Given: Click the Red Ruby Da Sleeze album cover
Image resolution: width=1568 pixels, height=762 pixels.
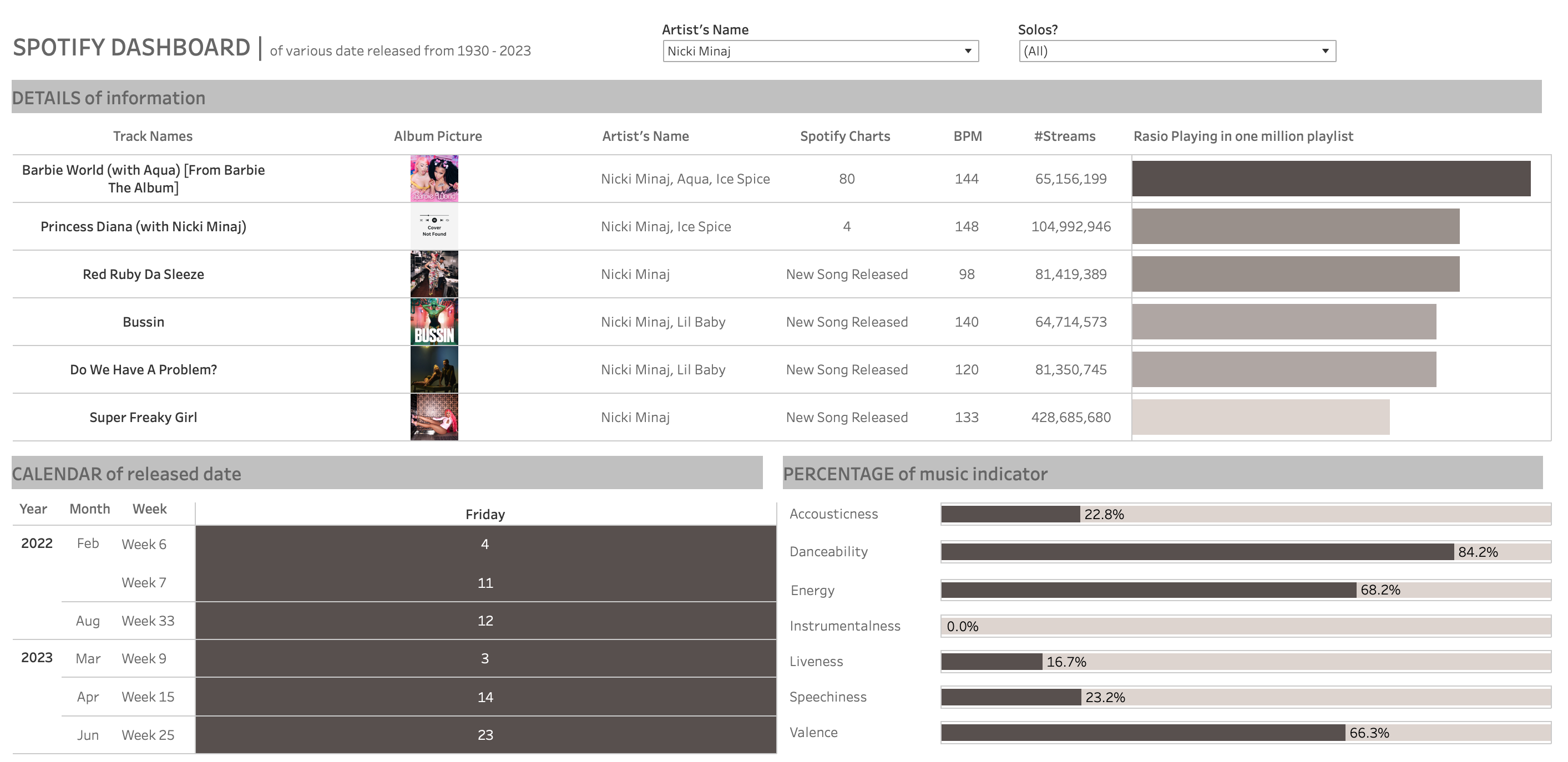Looking at the screenshot, I should pyautogui.click(x=434, y=274).
